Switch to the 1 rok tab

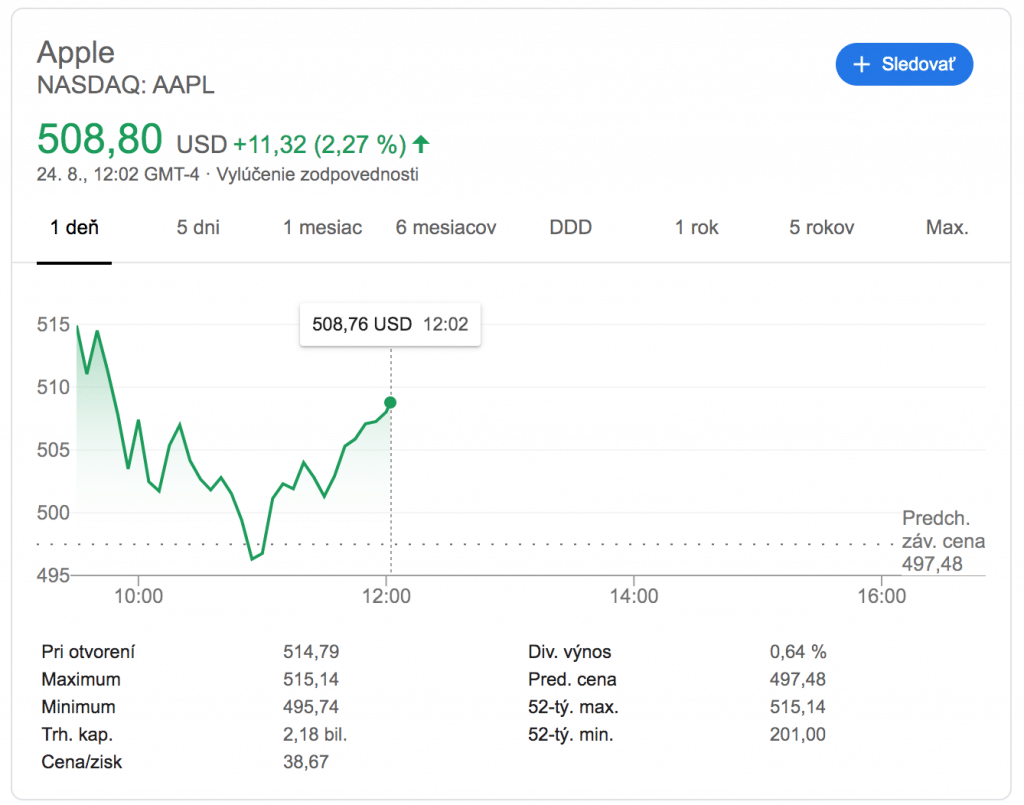696,227
